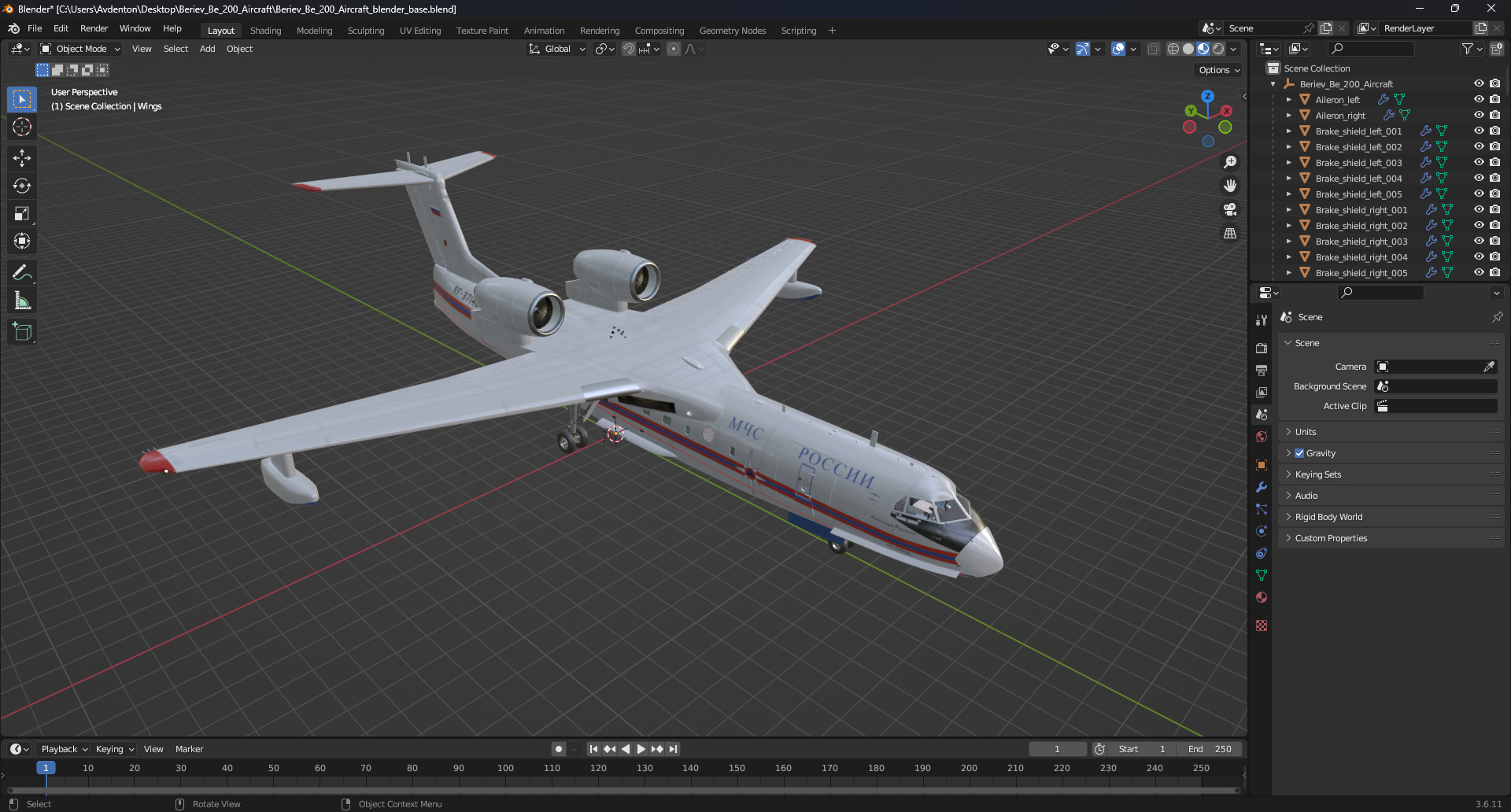Open the Object properties tab
Screen dimensions: 1511x812
(x=1262, y=465)
